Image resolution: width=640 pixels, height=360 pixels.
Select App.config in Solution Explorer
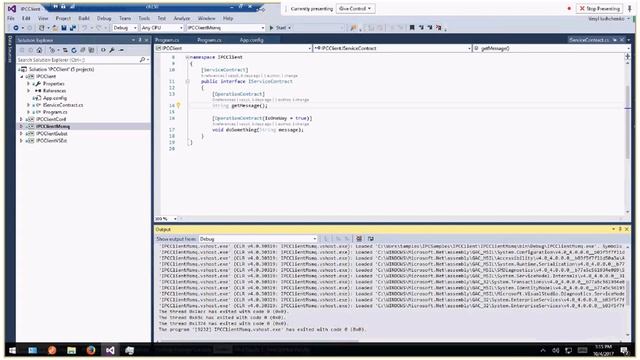pyautogui.click(x=55, y=98)
